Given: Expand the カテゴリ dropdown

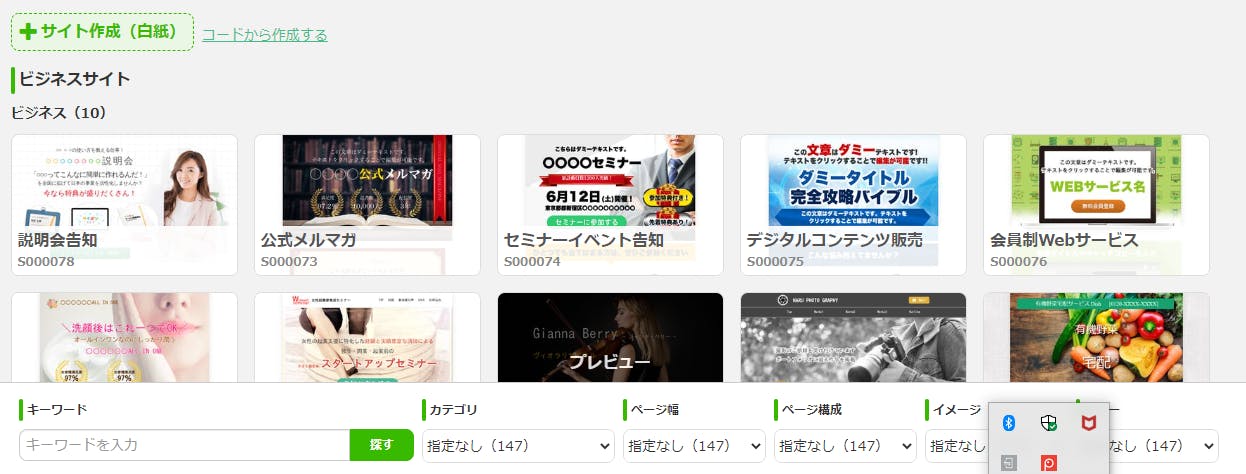Looking at the screenshot, I should tap(518, 445).
